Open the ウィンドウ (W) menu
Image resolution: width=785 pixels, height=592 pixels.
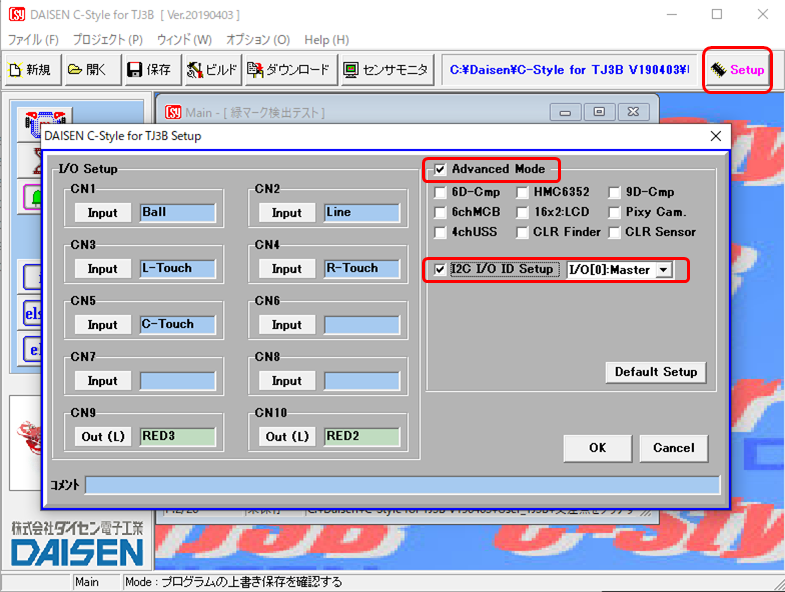[x=184, y=40]
